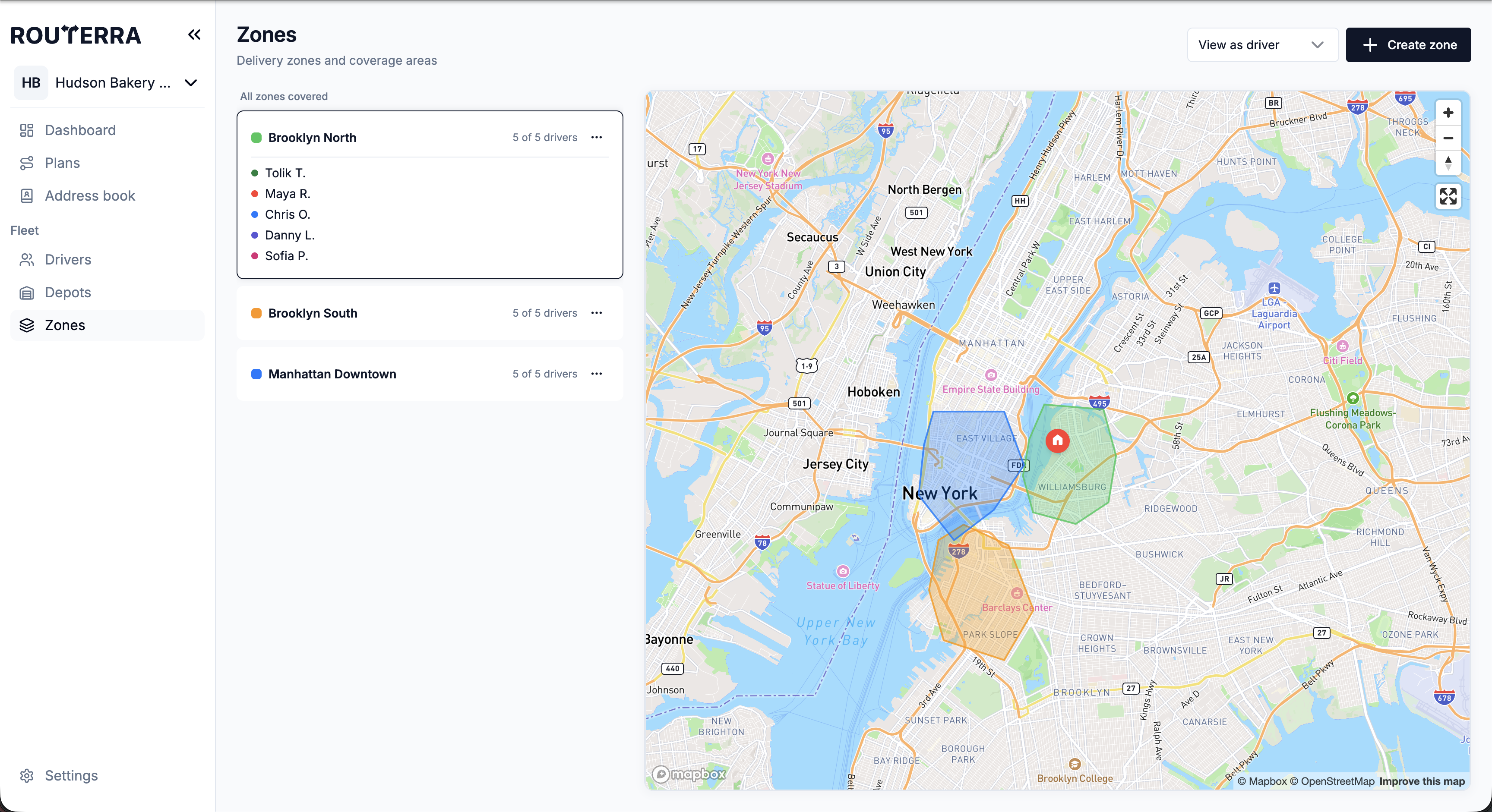Screen dimensions: 1492x812
Task: Click the Address book icon
Action: click(x=27, y=195)
